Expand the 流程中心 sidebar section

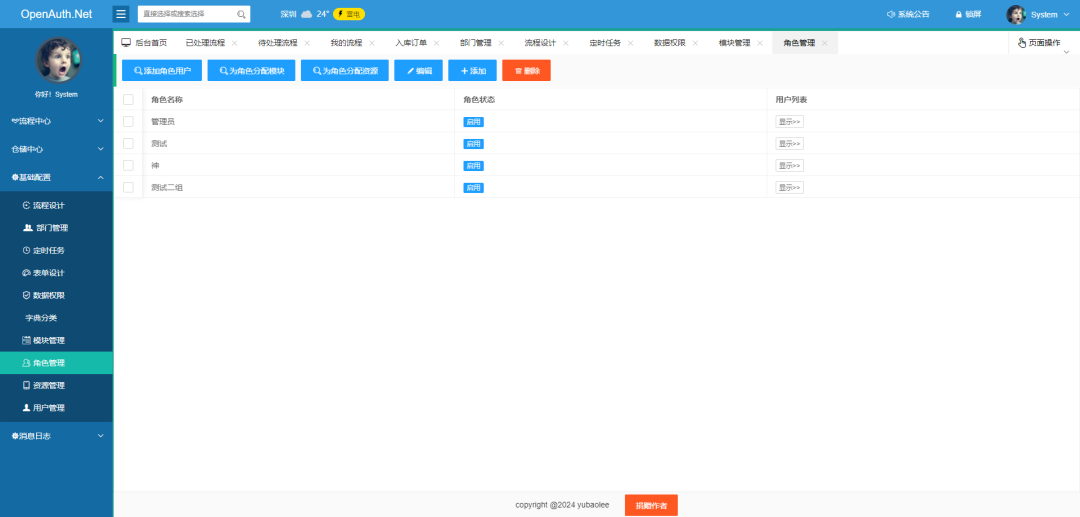coord(56,121)
